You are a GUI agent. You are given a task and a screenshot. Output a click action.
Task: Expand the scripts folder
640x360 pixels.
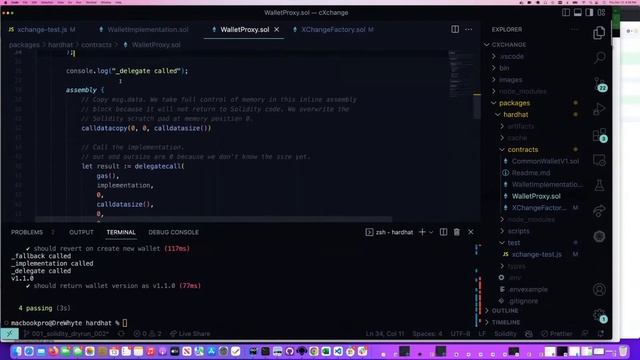tap(518, 231)
